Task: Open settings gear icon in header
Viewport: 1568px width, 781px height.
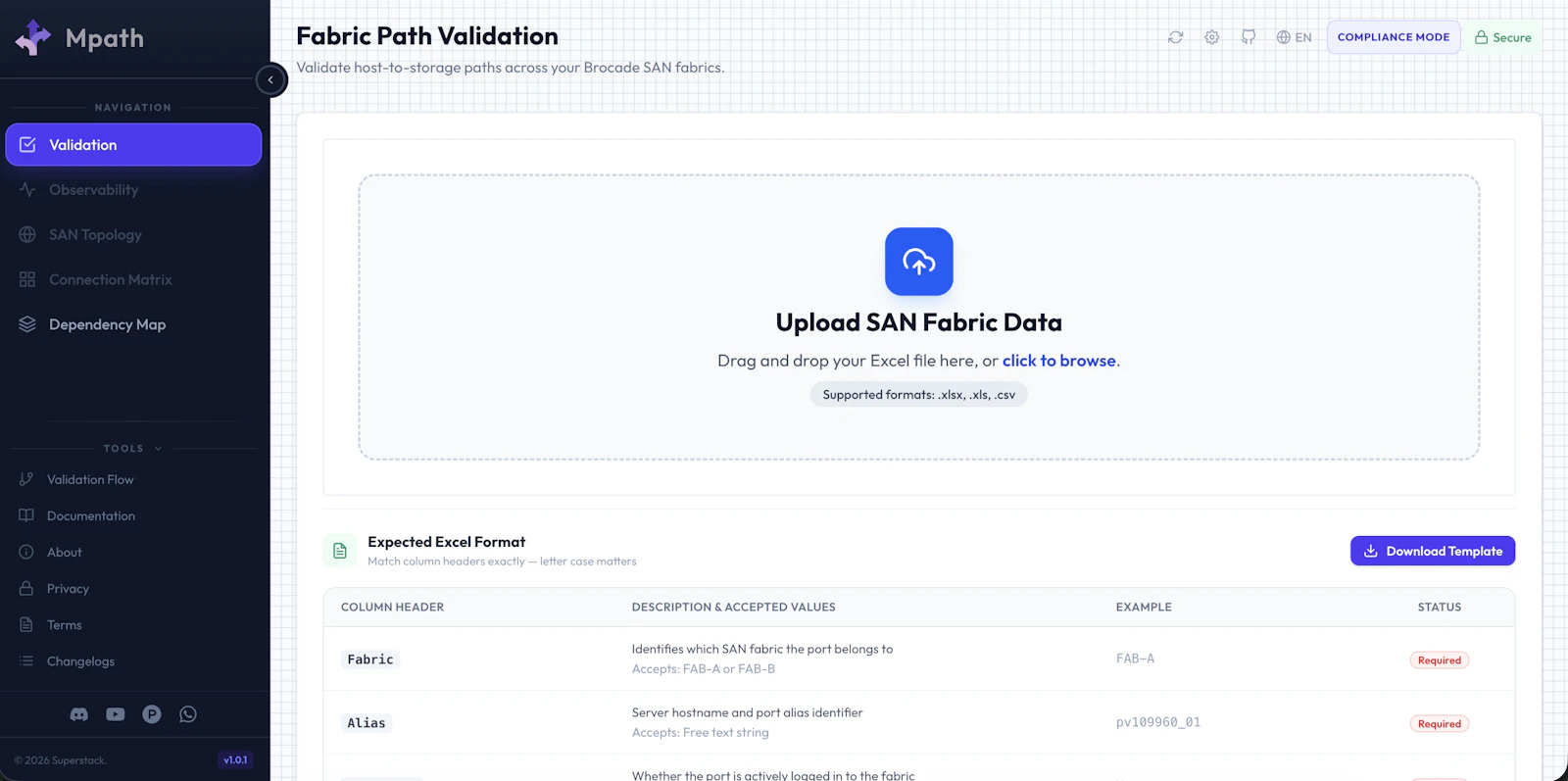Action: 1212,37
